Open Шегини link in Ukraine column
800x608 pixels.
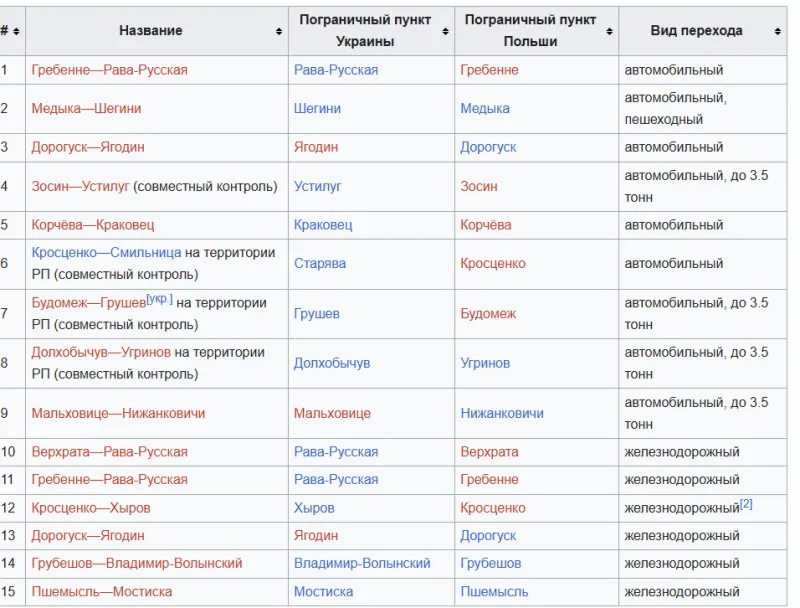click(317, 109)
